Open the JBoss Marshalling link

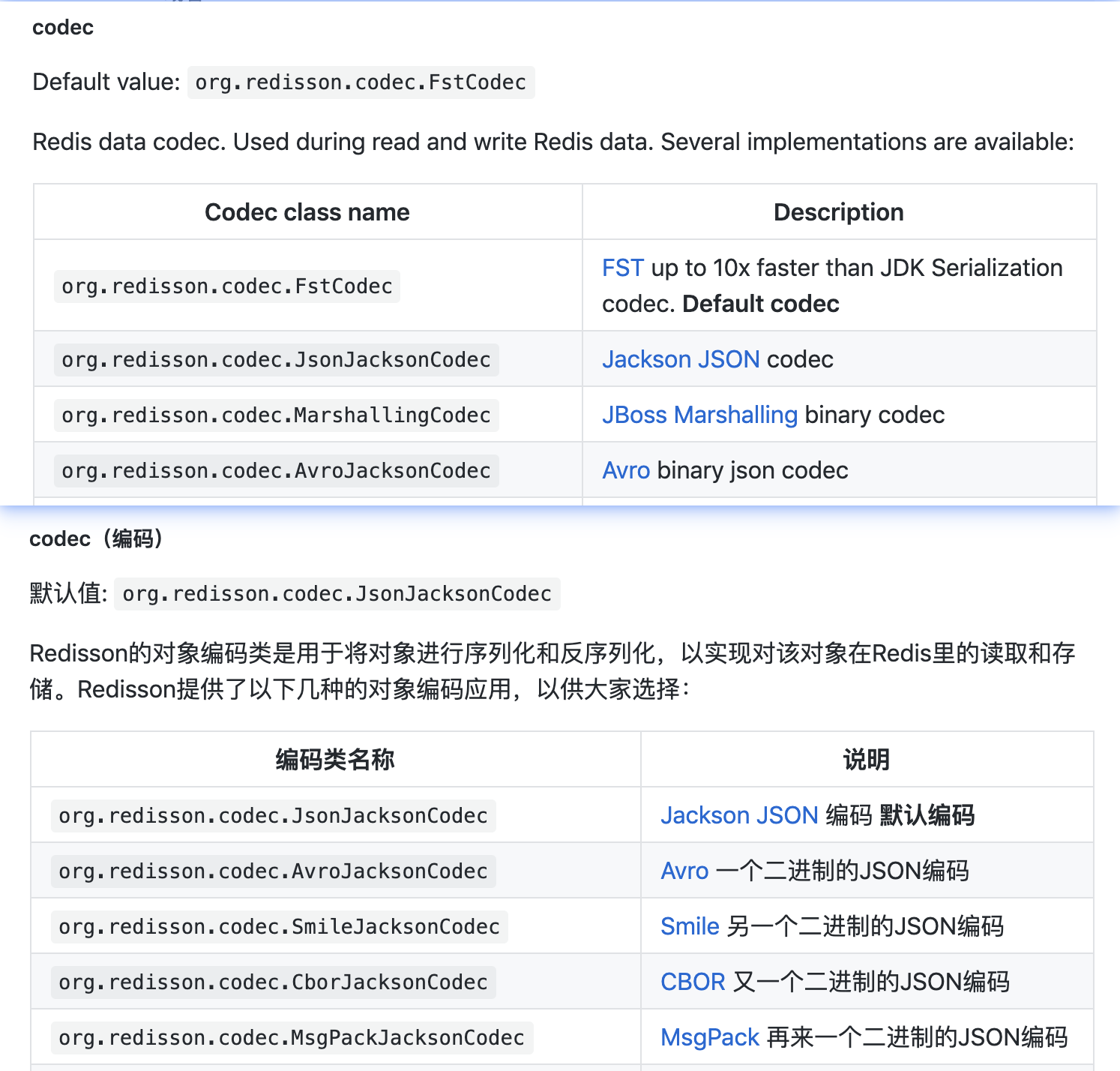[699, 415]
